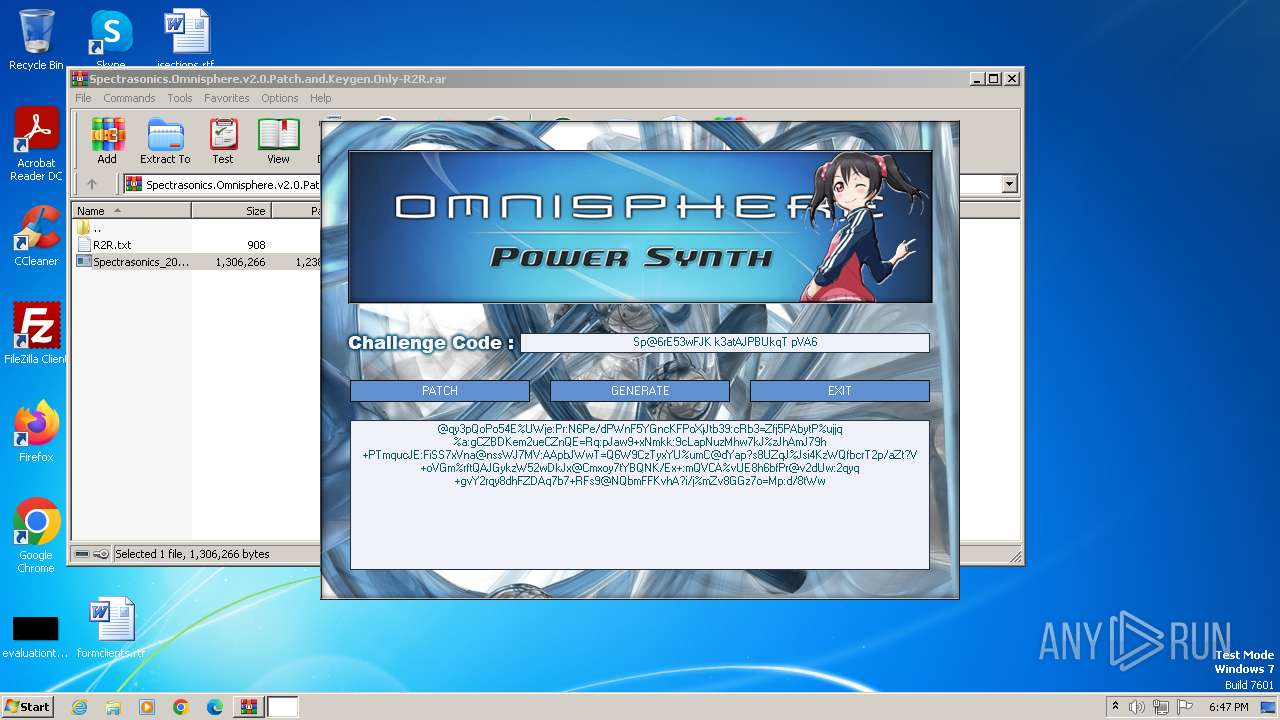Open Windows Media Player from taskbar
This screenshot has width=1280, height=720.
[x=147, y=707]
